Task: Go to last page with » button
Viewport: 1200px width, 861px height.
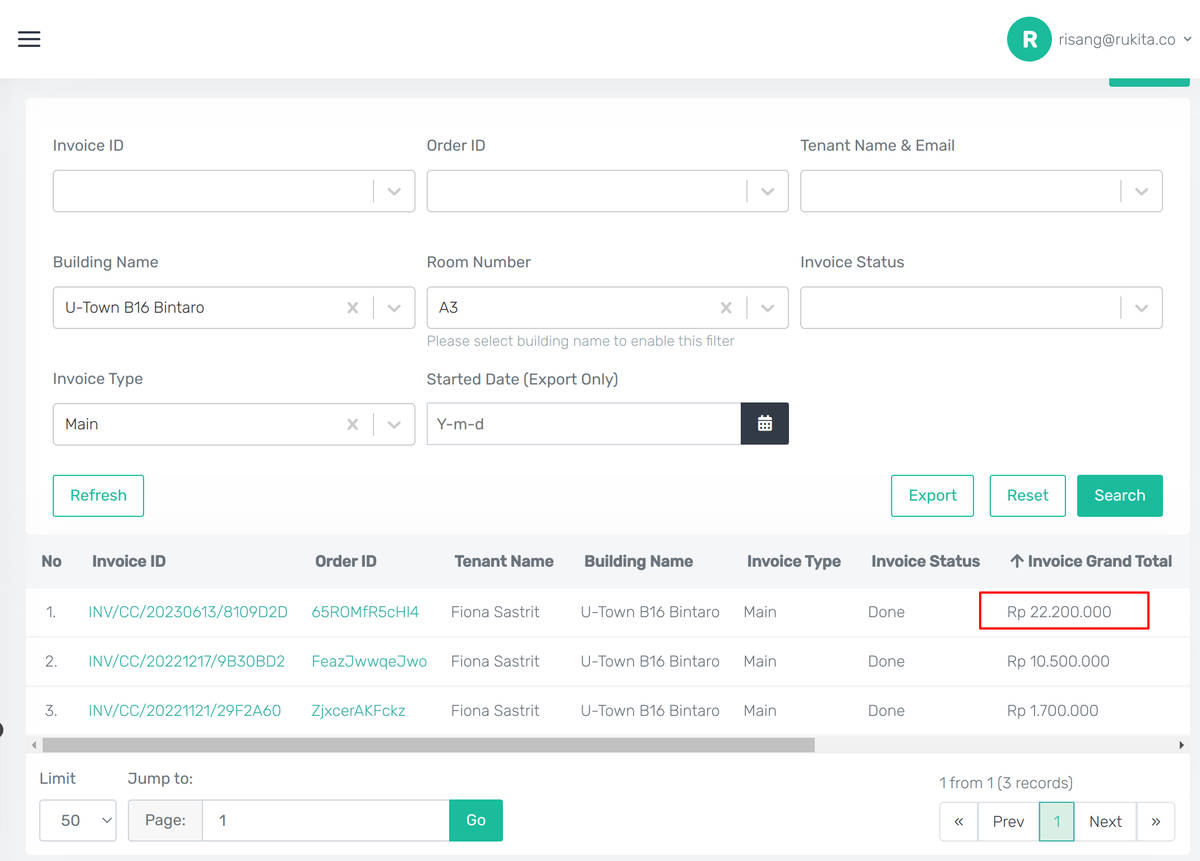Action: click(x=1156, y=821)
